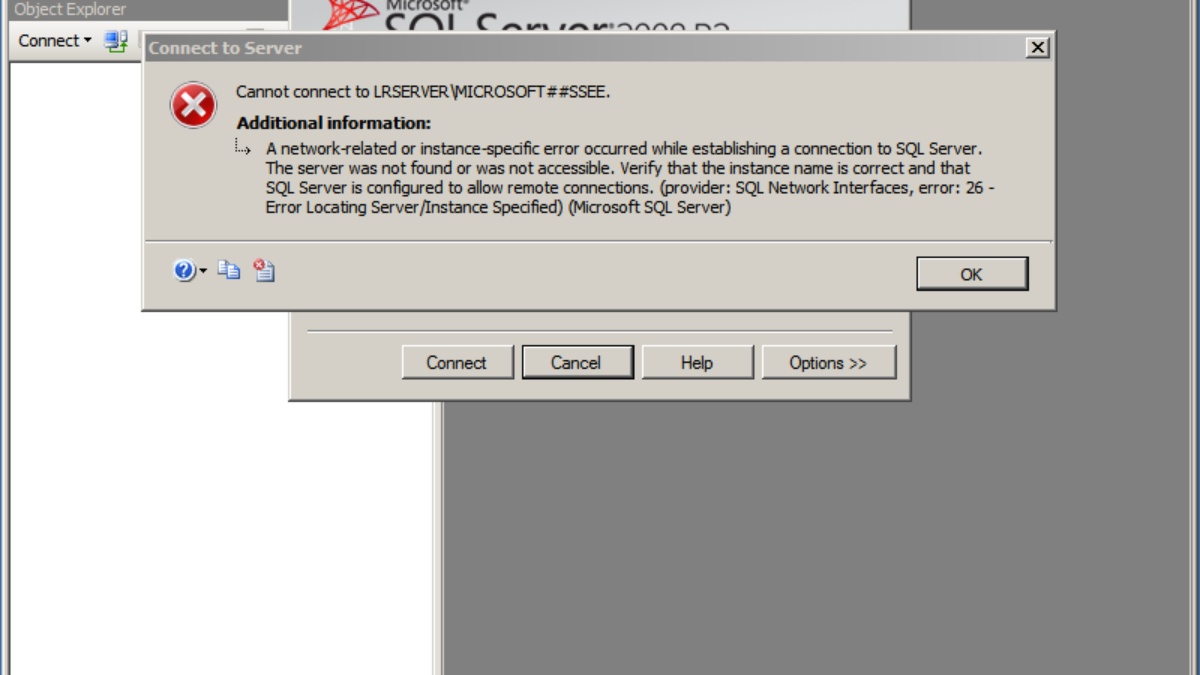Copy the error message text icon
This screenshot has width=1200, height=675.
tap(229, 270)
